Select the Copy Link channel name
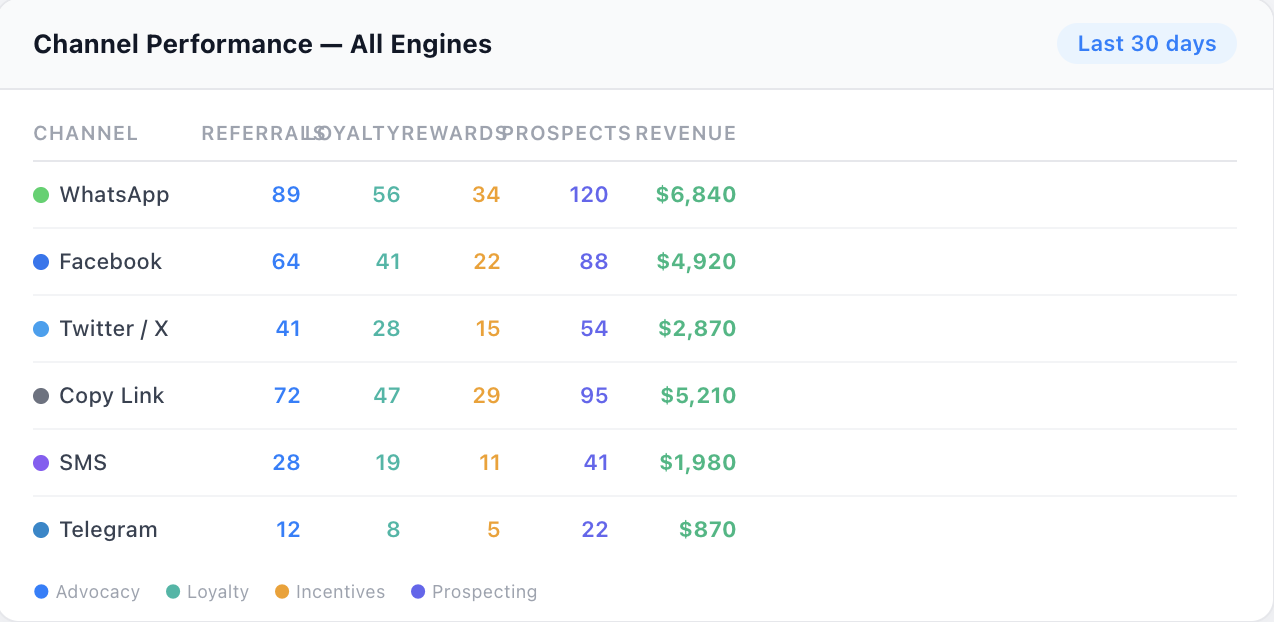The image size is (1274, 622). click(111, 396)
